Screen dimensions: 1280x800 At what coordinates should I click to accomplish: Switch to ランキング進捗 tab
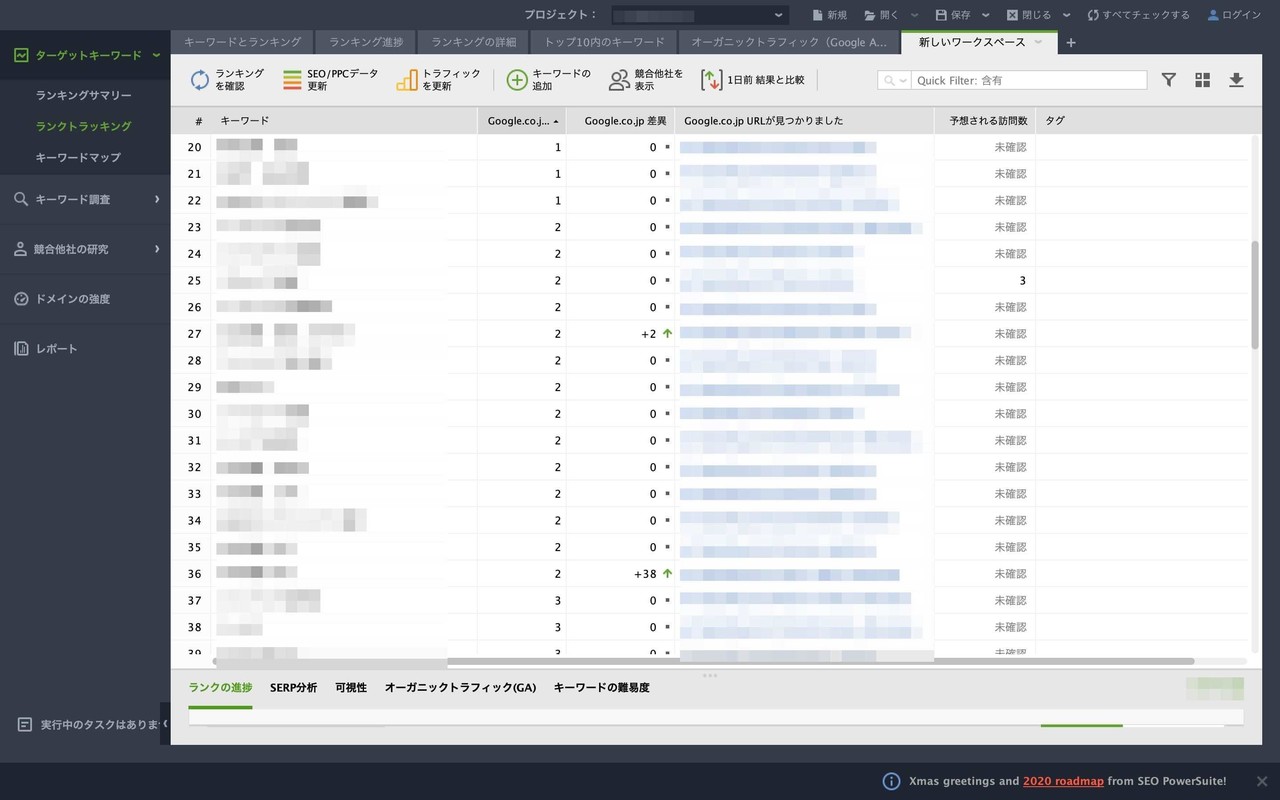click(x=366, y=42)
